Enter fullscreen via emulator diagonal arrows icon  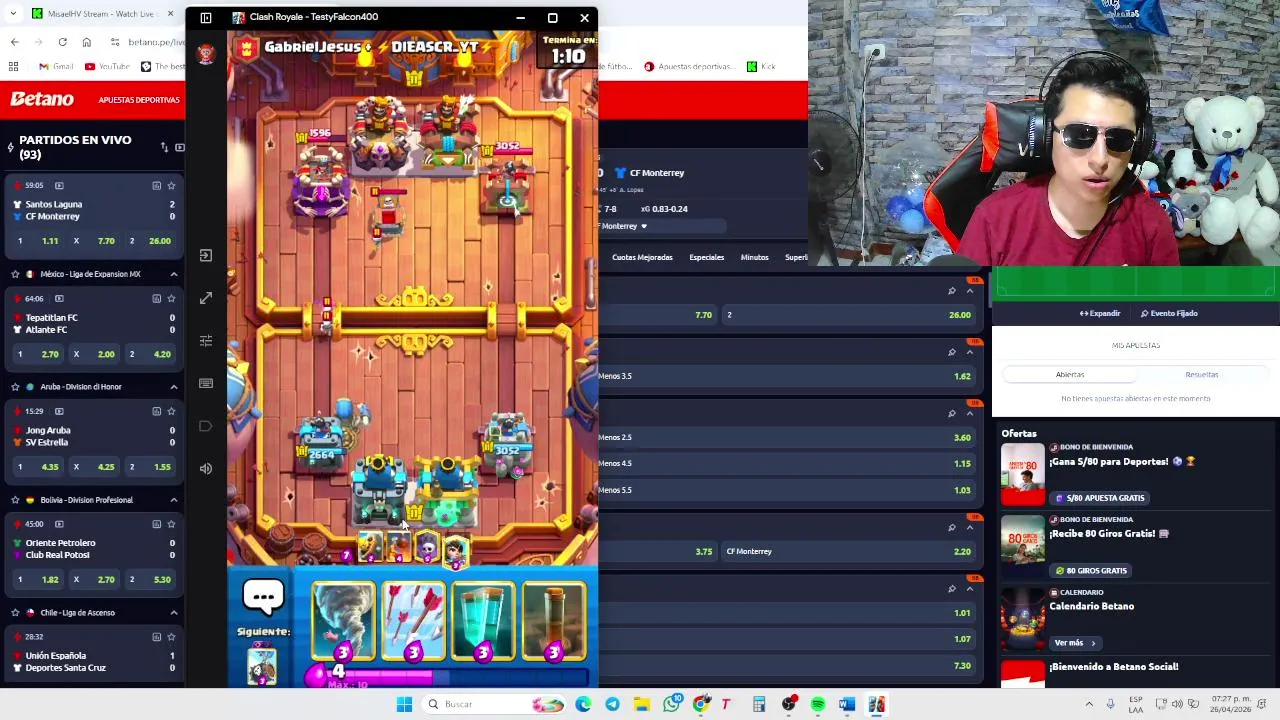point(206,298)
